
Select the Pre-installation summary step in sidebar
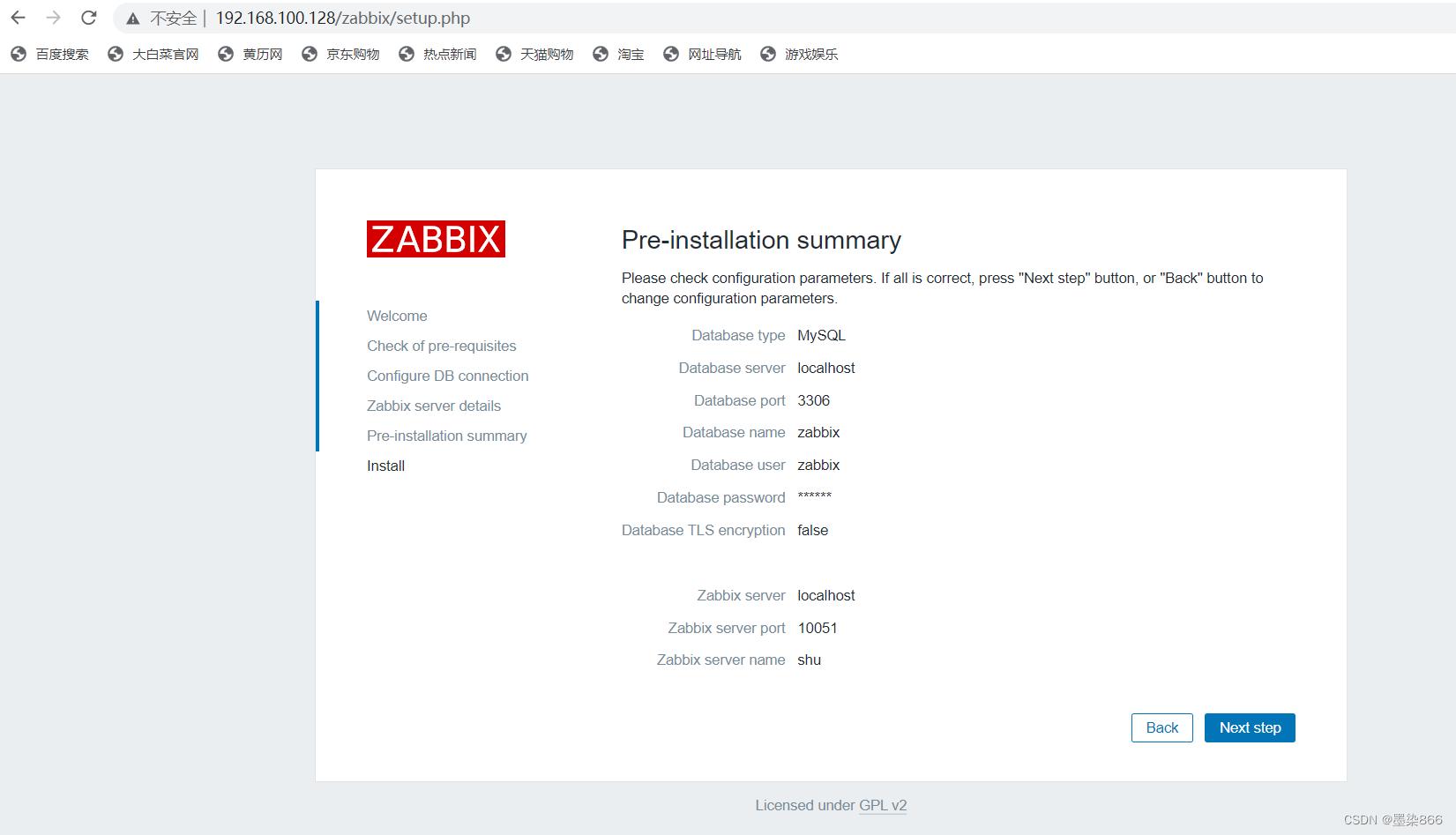(x=447, y=436)
